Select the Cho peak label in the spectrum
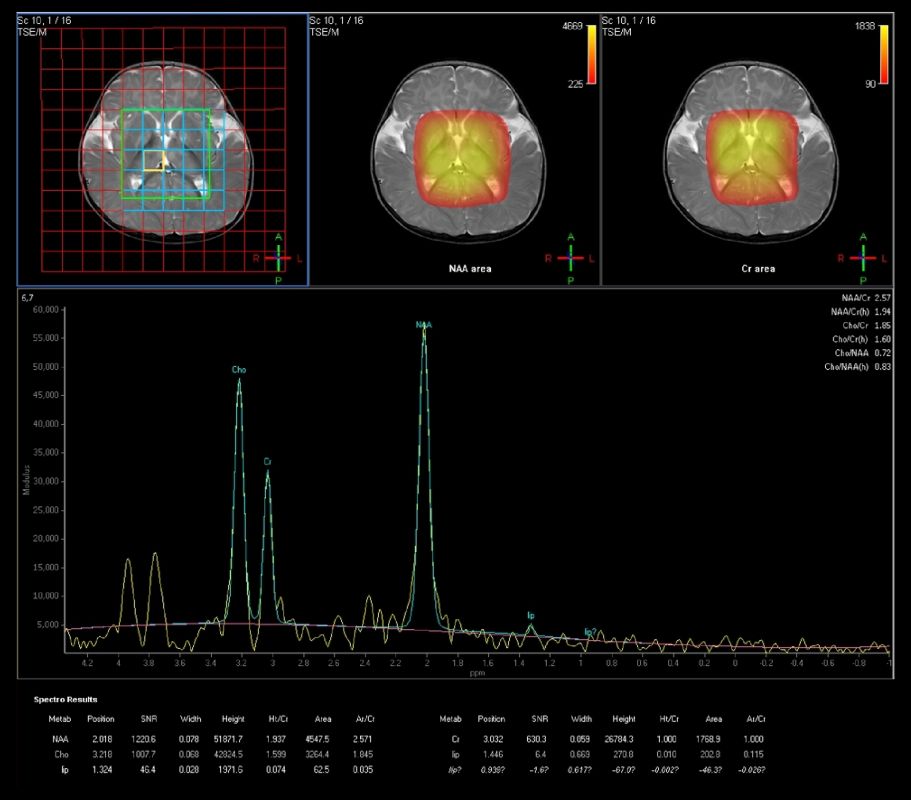Screen dimensions: 911x800 coord(239,369)
